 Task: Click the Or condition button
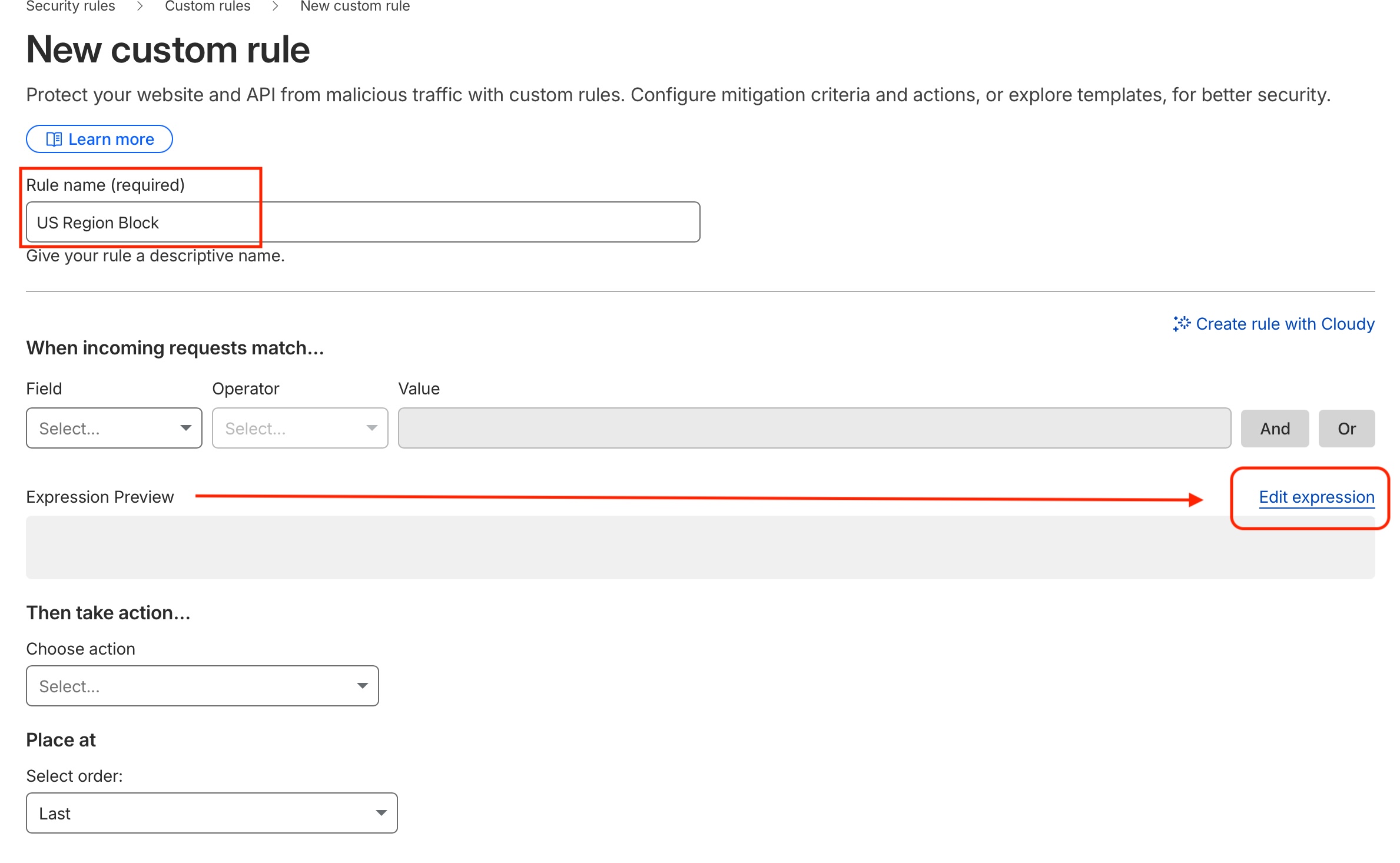click(x=1346, y=428)
